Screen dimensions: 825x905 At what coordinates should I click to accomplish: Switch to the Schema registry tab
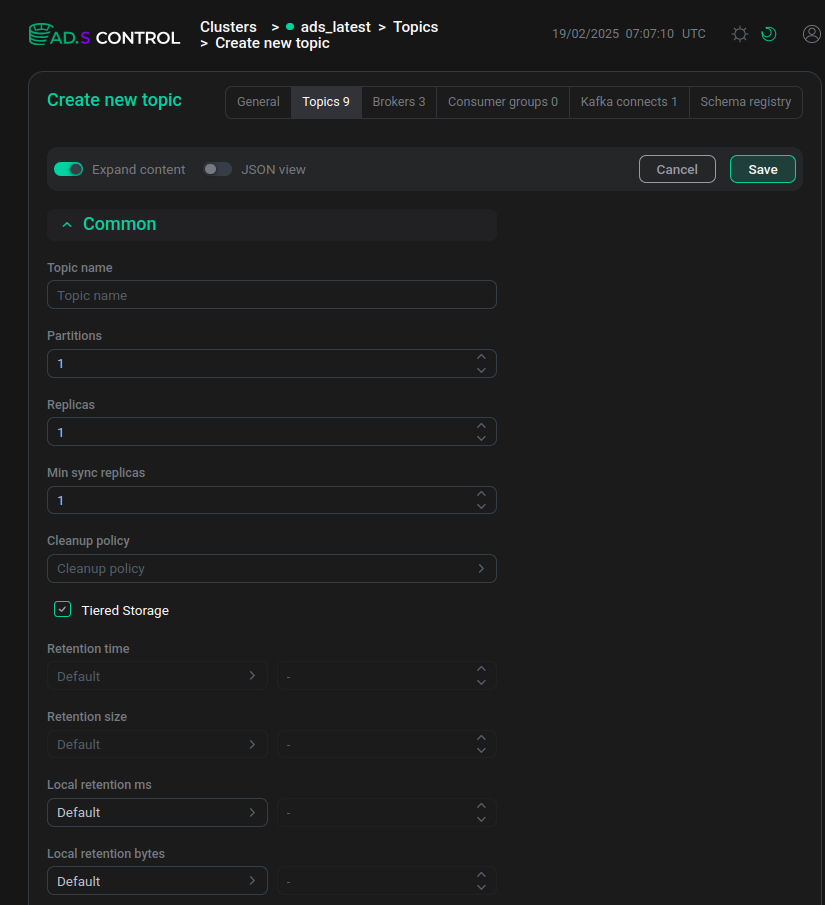click(746, 102)
